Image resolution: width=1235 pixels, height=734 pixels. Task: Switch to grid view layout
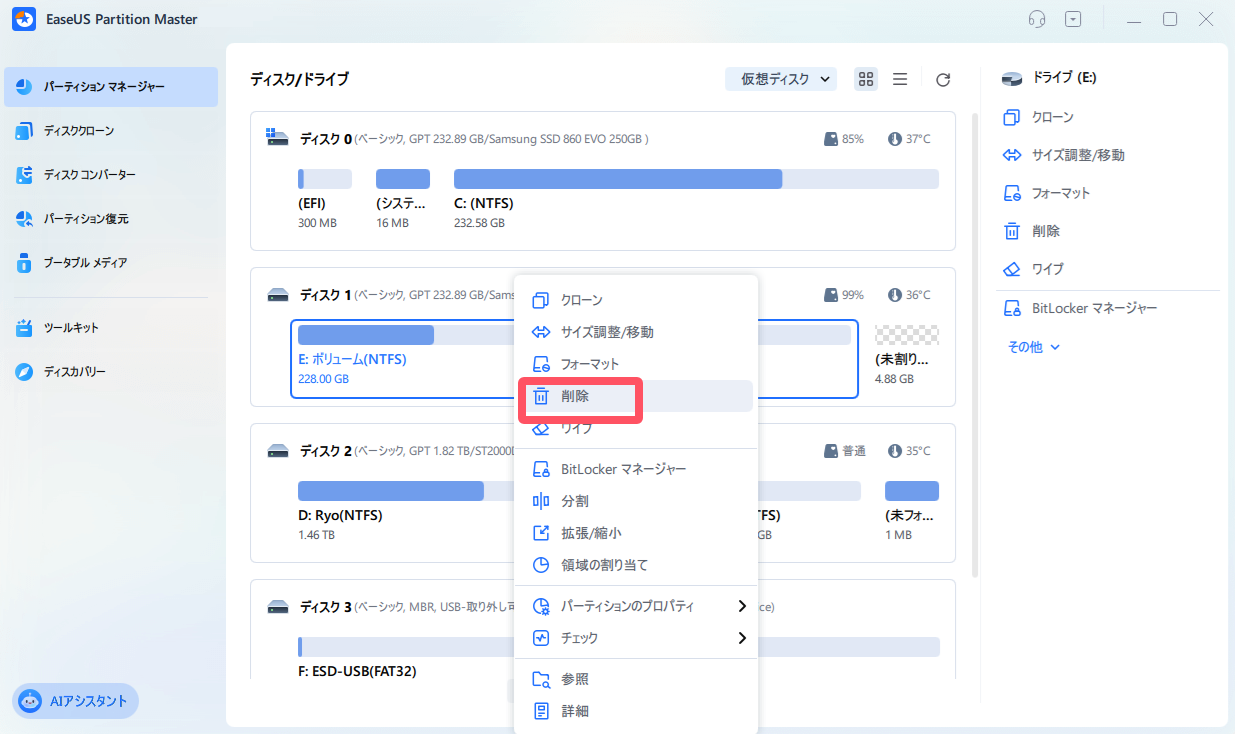click(x=866, y=79)
